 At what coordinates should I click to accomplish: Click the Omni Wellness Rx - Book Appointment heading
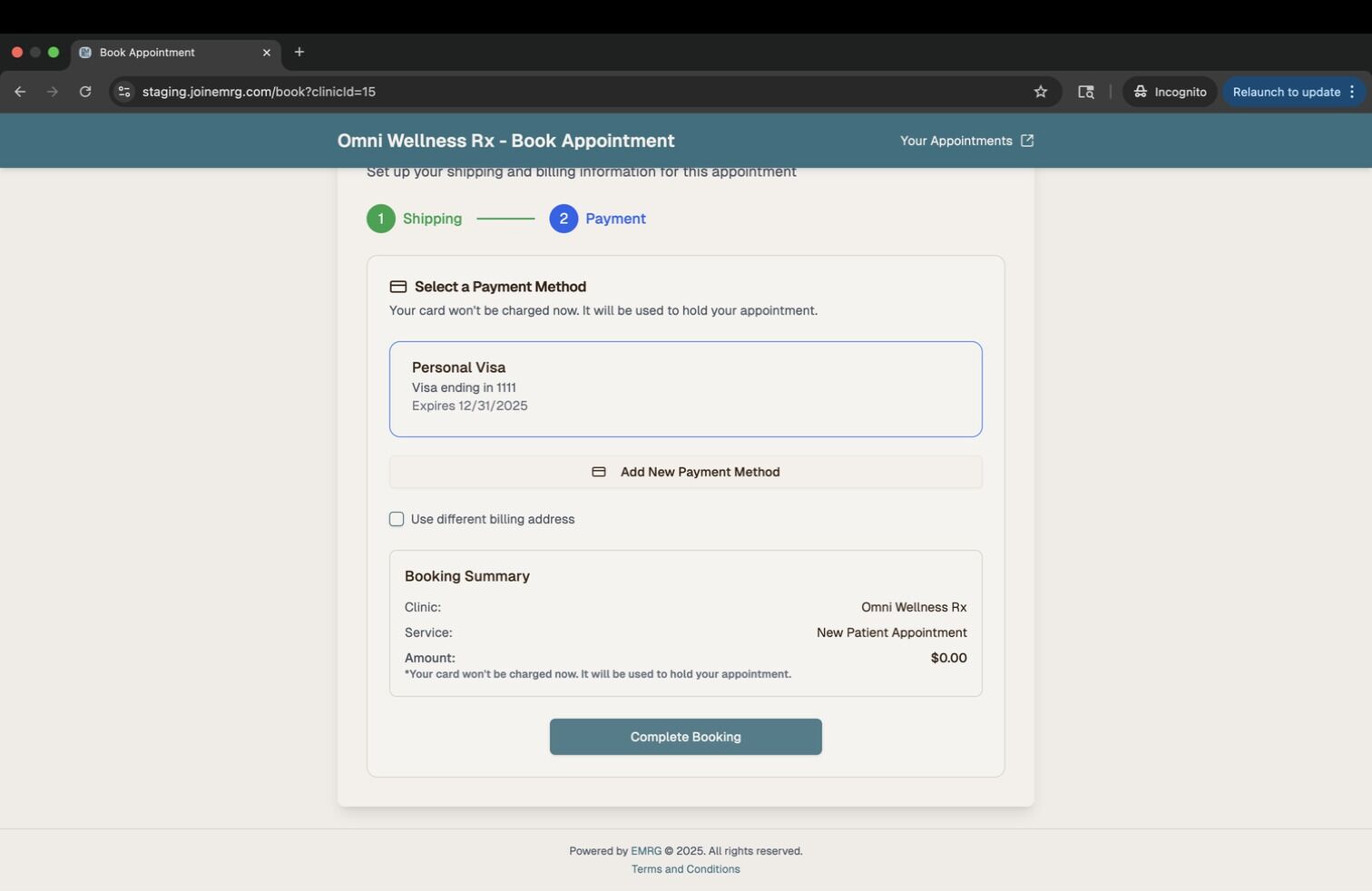click(x=506, y=141)
